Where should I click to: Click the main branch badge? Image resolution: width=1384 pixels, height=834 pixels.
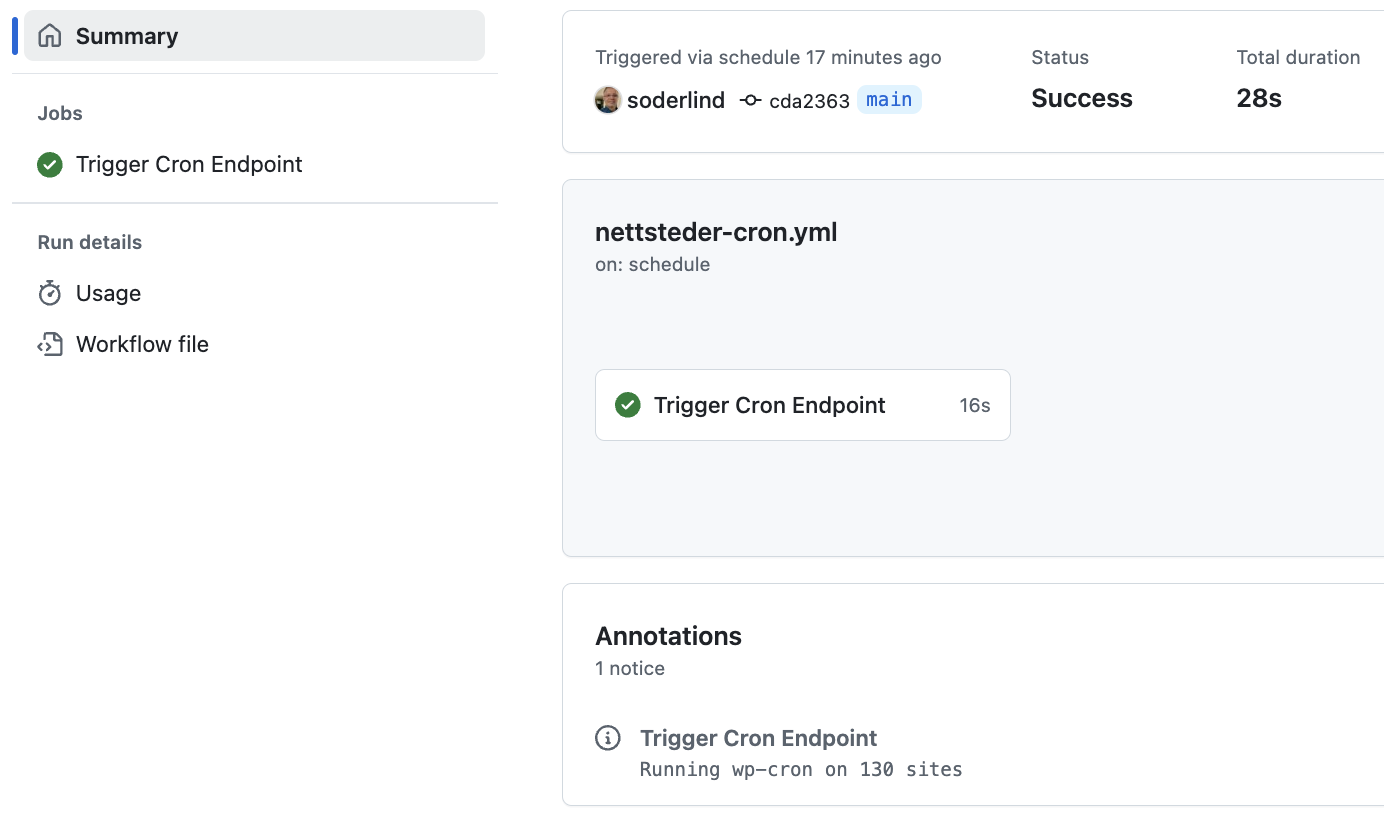pos(888,99)
